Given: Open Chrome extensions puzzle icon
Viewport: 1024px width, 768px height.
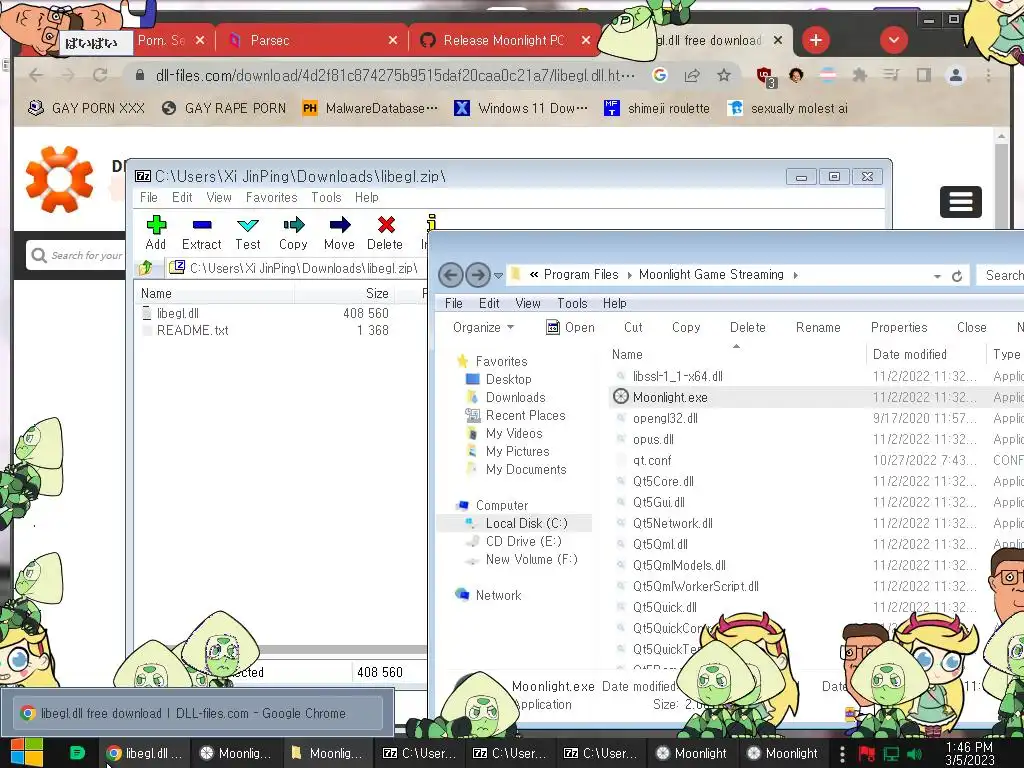Looking at the screenshot, I should pos(859,75).
